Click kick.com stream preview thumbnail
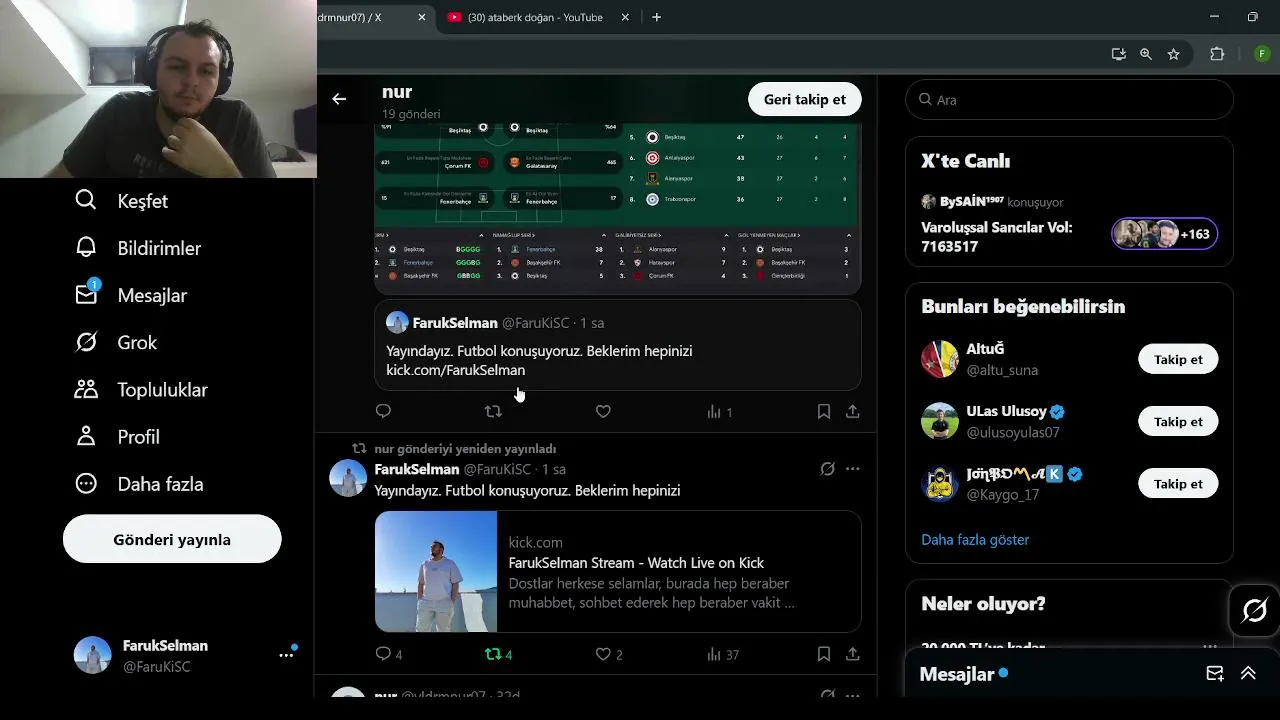This screenshot has height=720, width=1280. click(x=436, y=572)
